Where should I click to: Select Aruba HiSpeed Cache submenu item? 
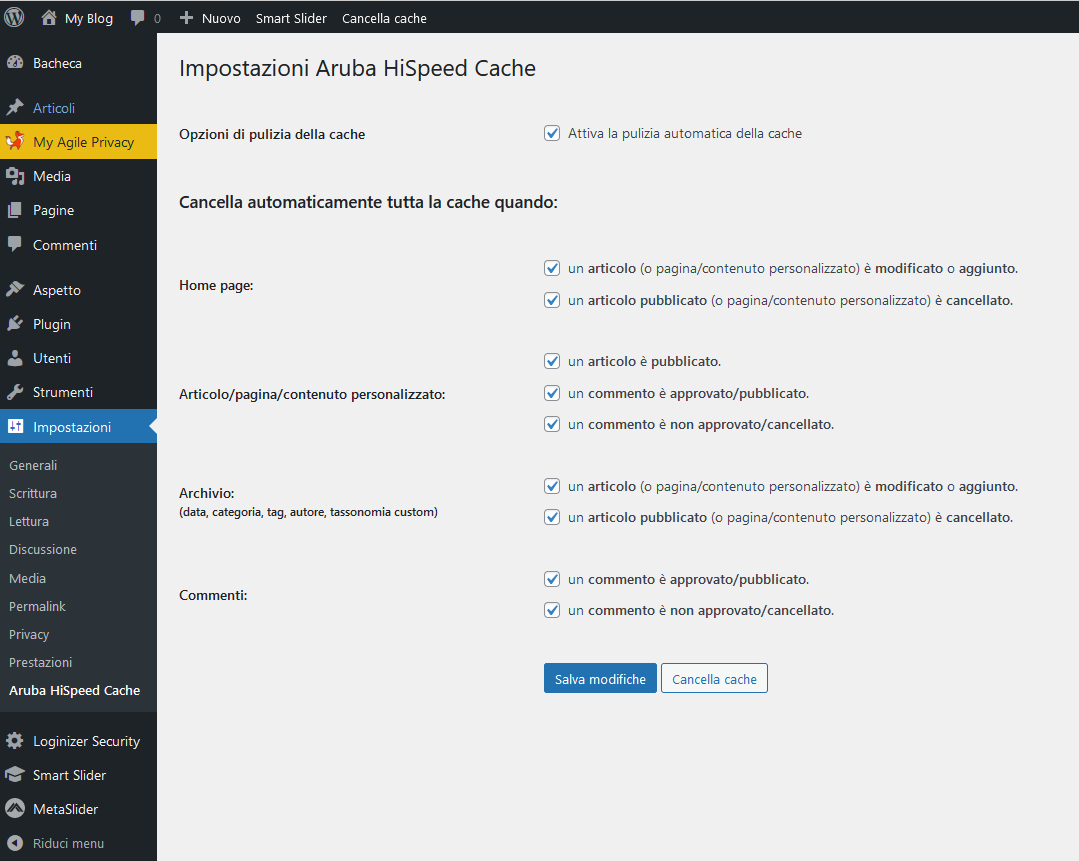pos(74,690)
